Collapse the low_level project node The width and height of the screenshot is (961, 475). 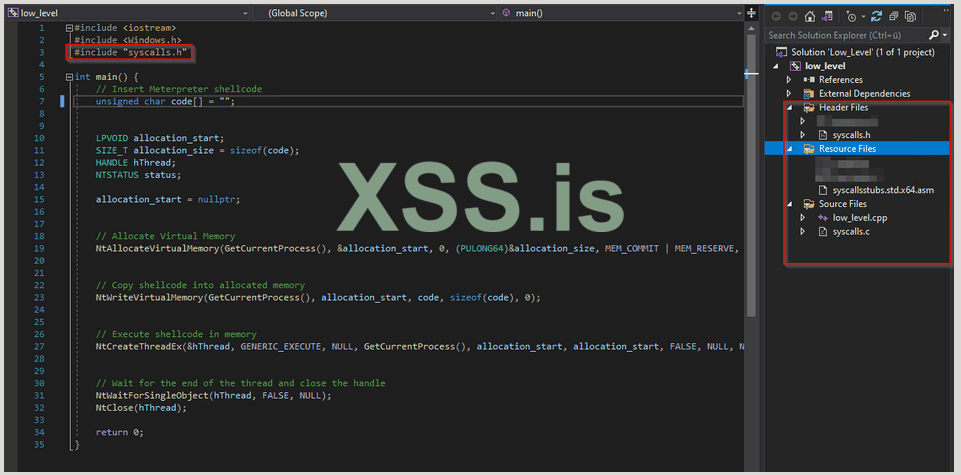(x=776, y=66)
